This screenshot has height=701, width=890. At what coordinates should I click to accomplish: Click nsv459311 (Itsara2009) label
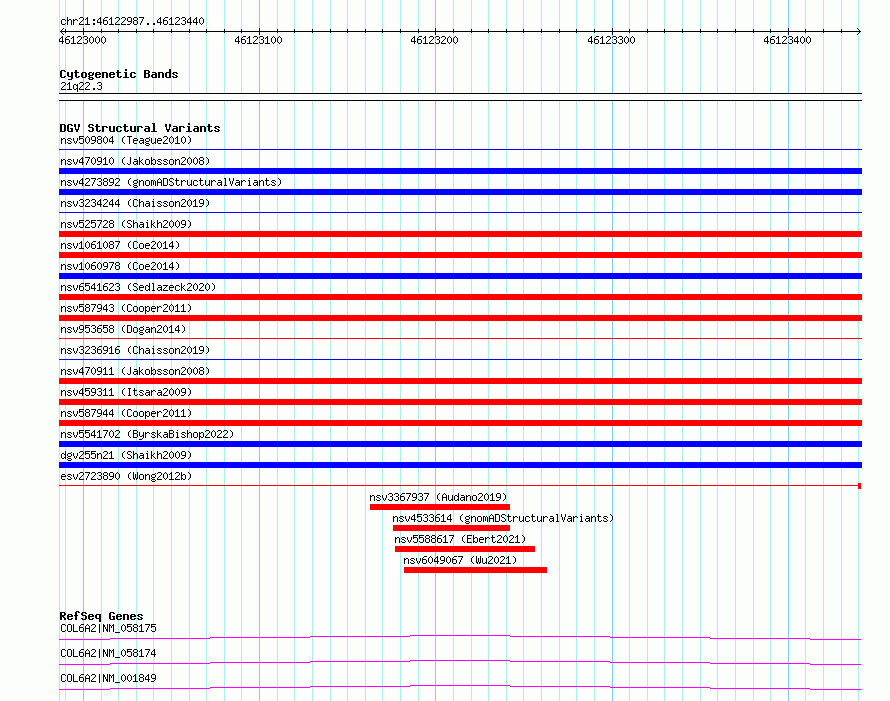coord(126,392)
